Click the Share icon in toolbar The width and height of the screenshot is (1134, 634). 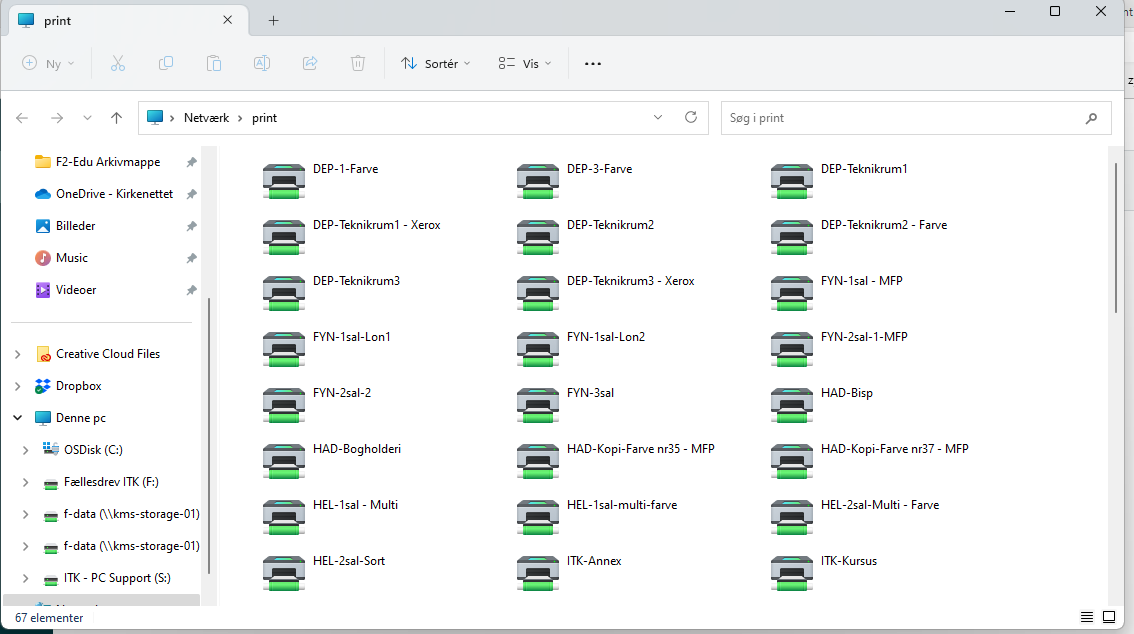310,64
